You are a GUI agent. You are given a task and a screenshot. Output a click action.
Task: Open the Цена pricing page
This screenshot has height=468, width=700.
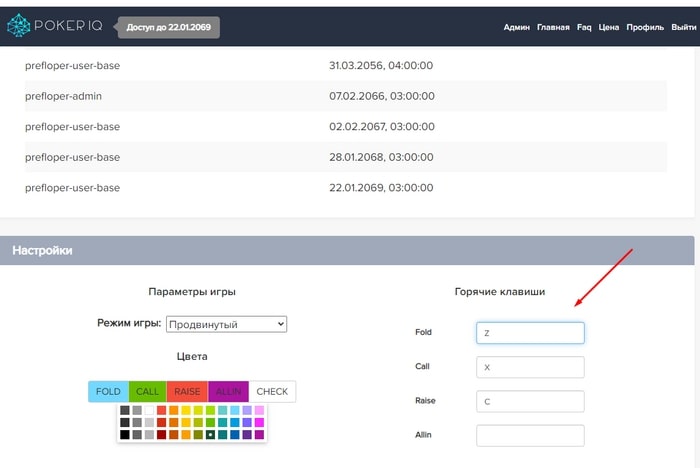pyautogui.click(x=608, y=27)
